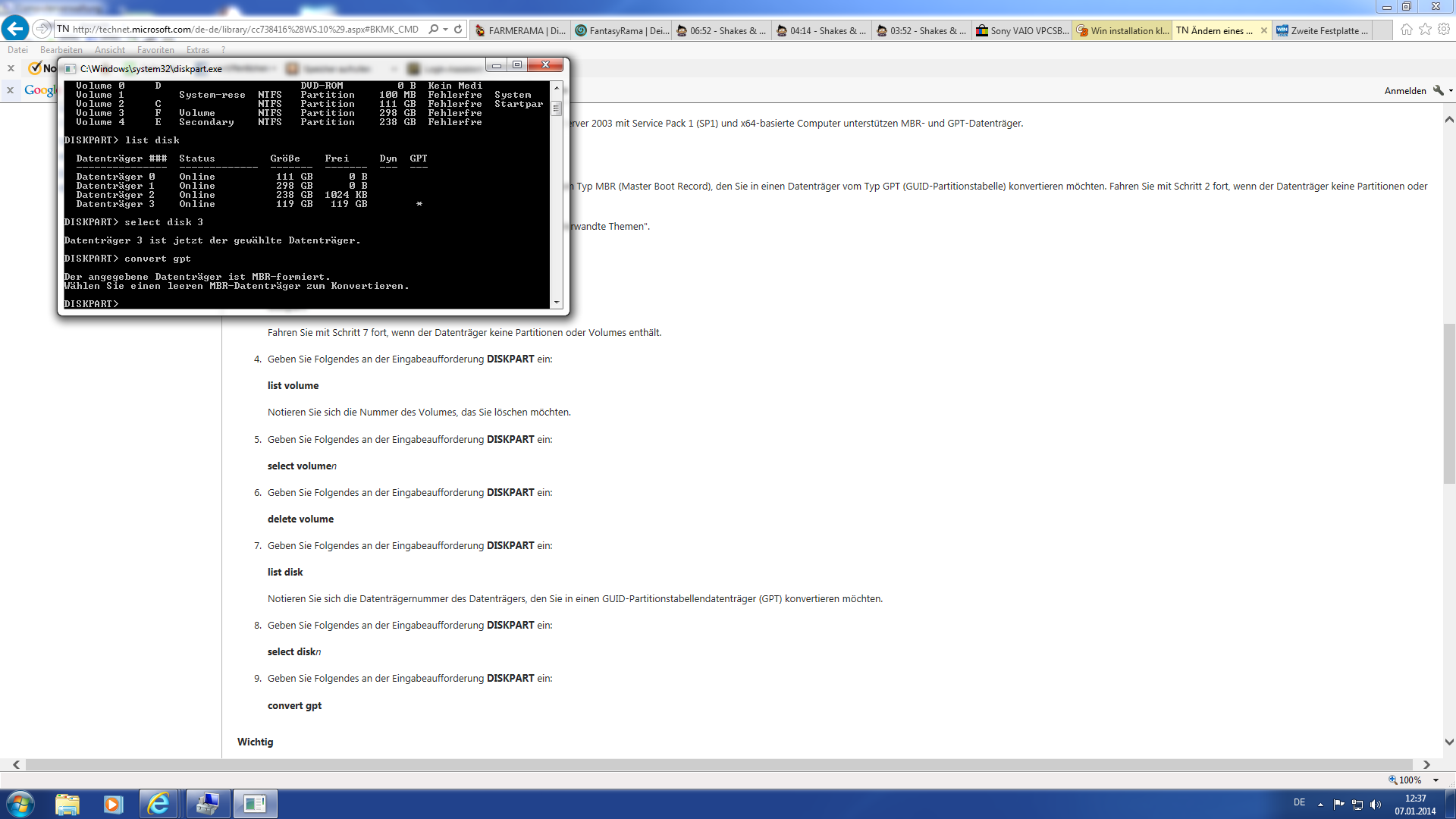This screenshot has height=819, width=1456.
Task: Click the Anmelden link
Action: (1404, 91)
